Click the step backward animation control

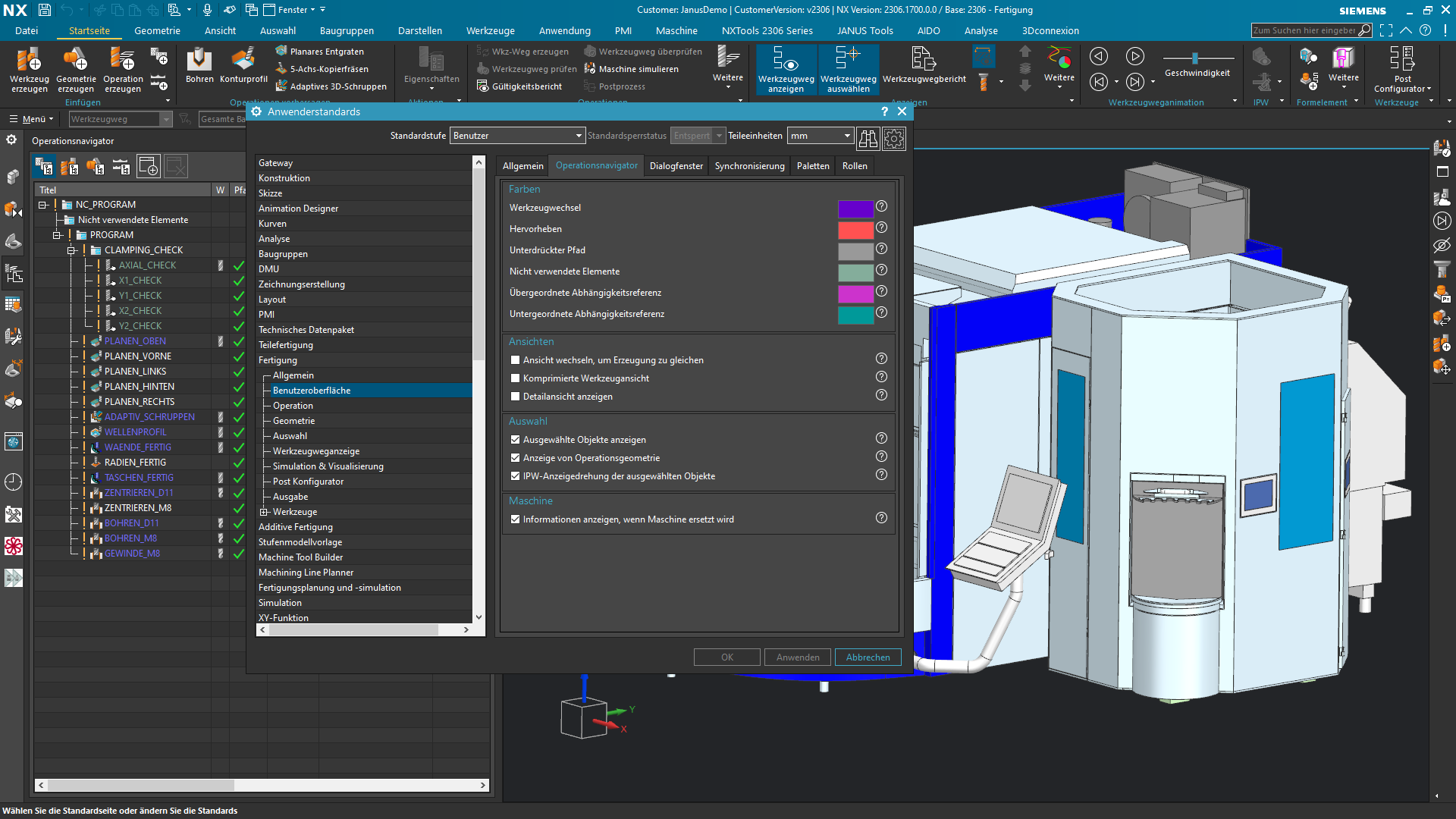pos(1098,82)
